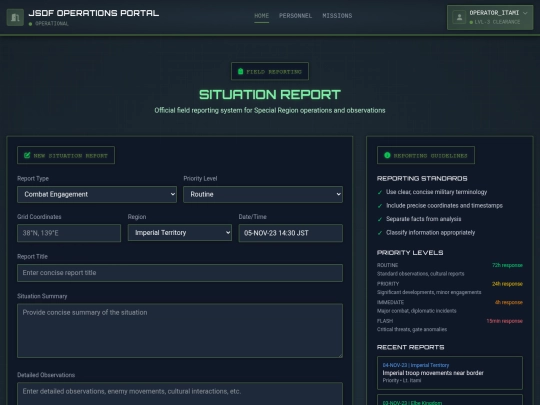540x405 pixels.
Task: Click the Reporting Guidelines info icon
Action: [387, 155]
